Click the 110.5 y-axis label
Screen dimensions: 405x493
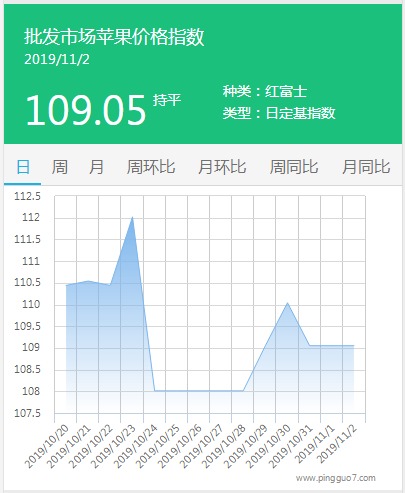pos(27,283)
